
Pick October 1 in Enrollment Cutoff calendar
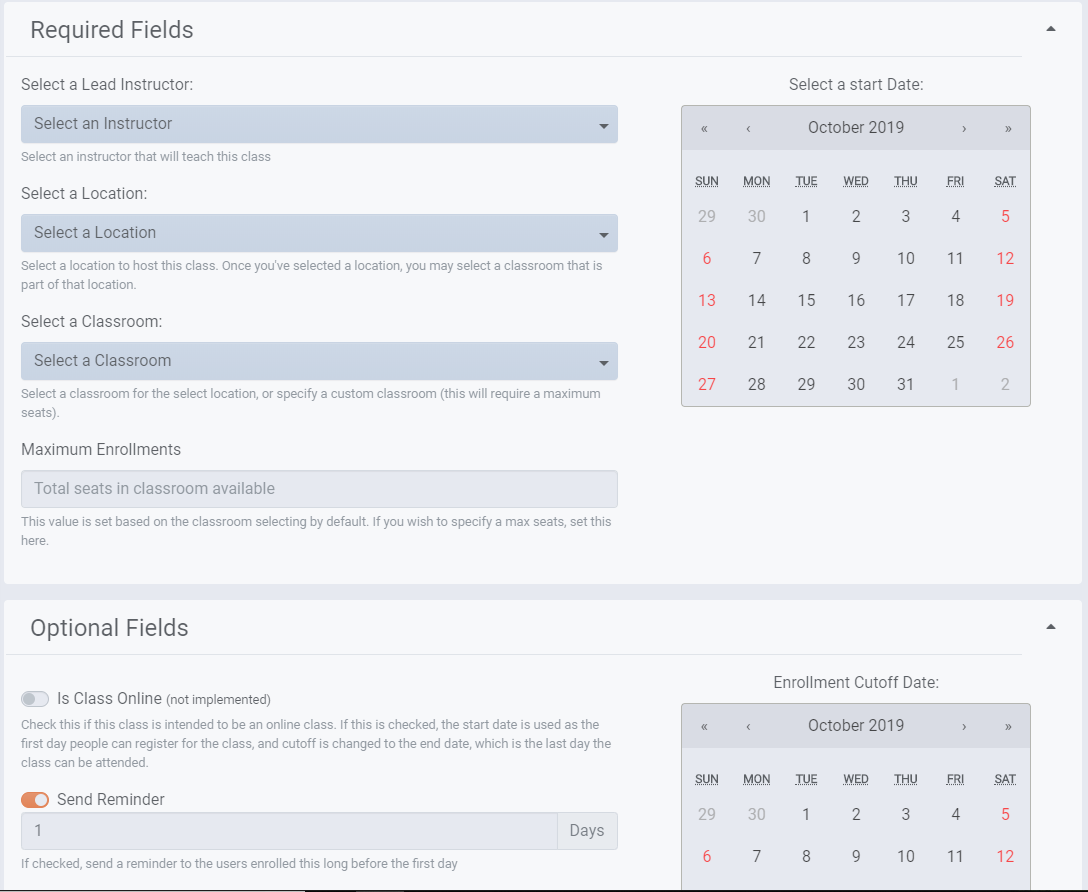pos(806,814)
